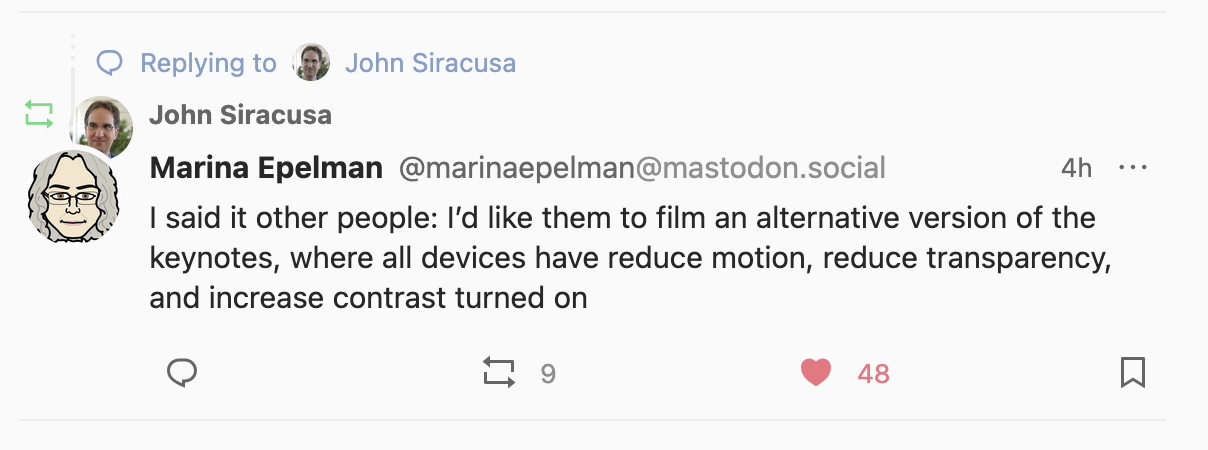This screenshot has width=1208, height=450.
Task: Open the bold gray John Siracusa booster name
Action: coord(240,116)
